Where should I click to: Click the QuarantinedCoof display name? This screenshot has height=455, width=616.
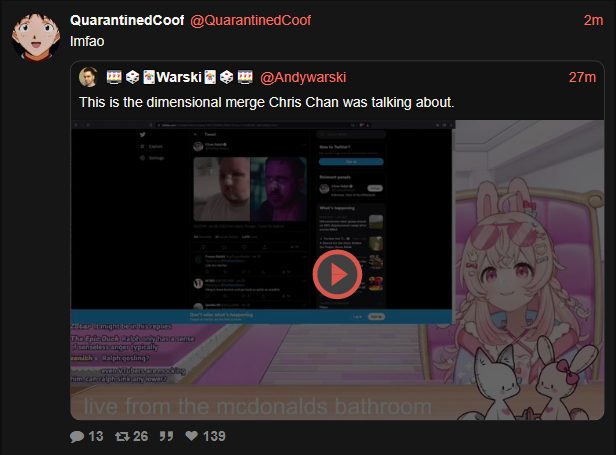[x=127, y=20]
